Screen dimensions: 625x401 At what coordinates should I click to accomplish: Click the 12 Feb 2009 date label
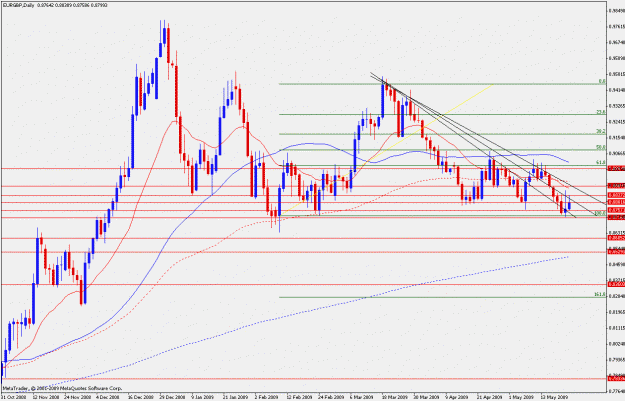(x=299, y=397)
